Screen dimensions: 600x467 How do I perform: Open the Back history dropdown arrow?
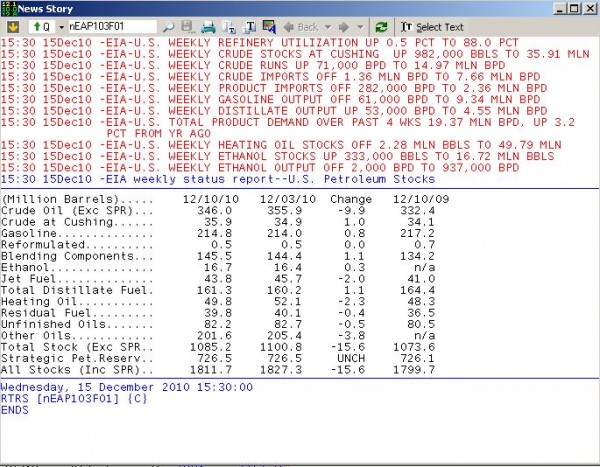coord(328,27)
